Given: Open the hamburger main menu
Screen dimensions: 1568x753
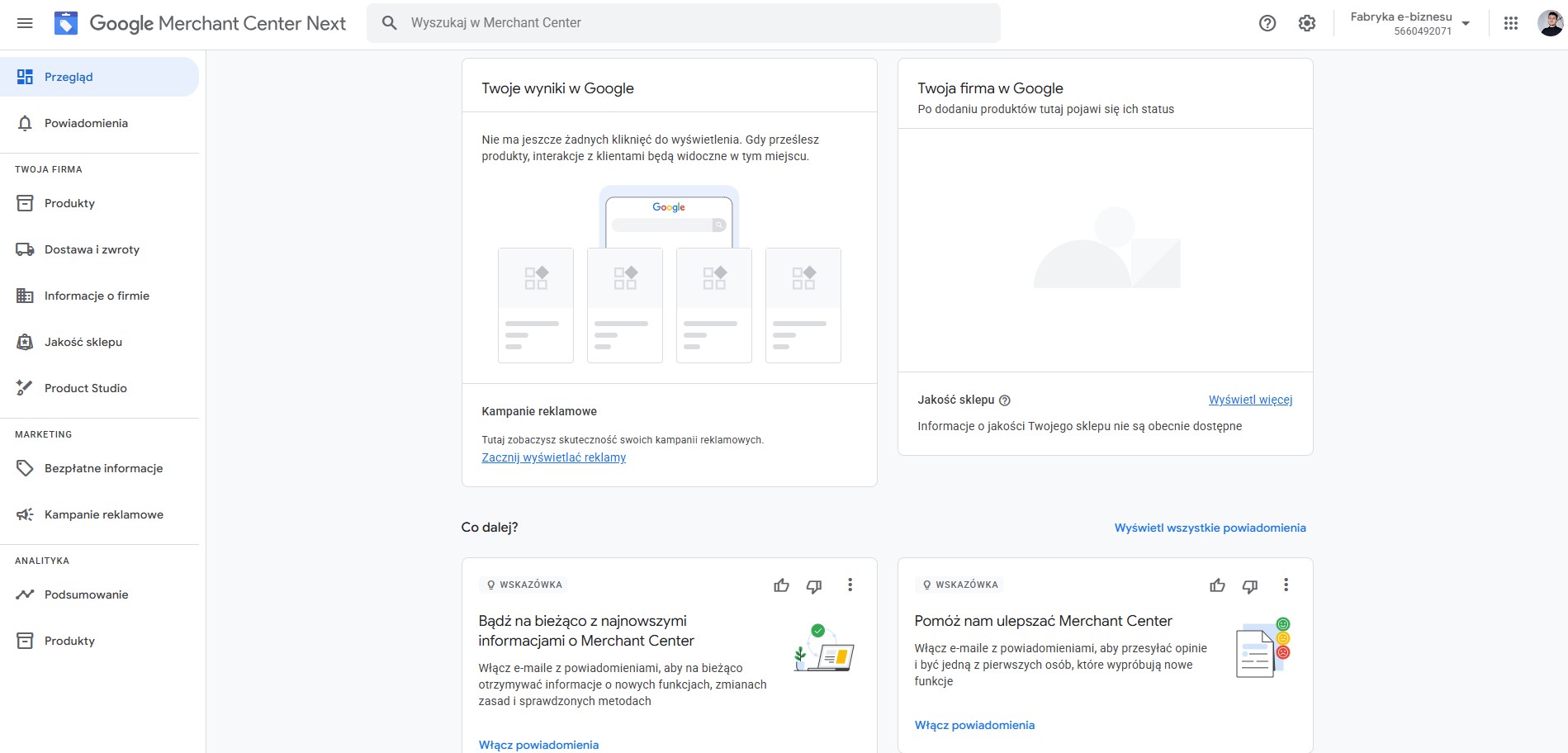Looking at the screenshot, I should click(25, 23).
